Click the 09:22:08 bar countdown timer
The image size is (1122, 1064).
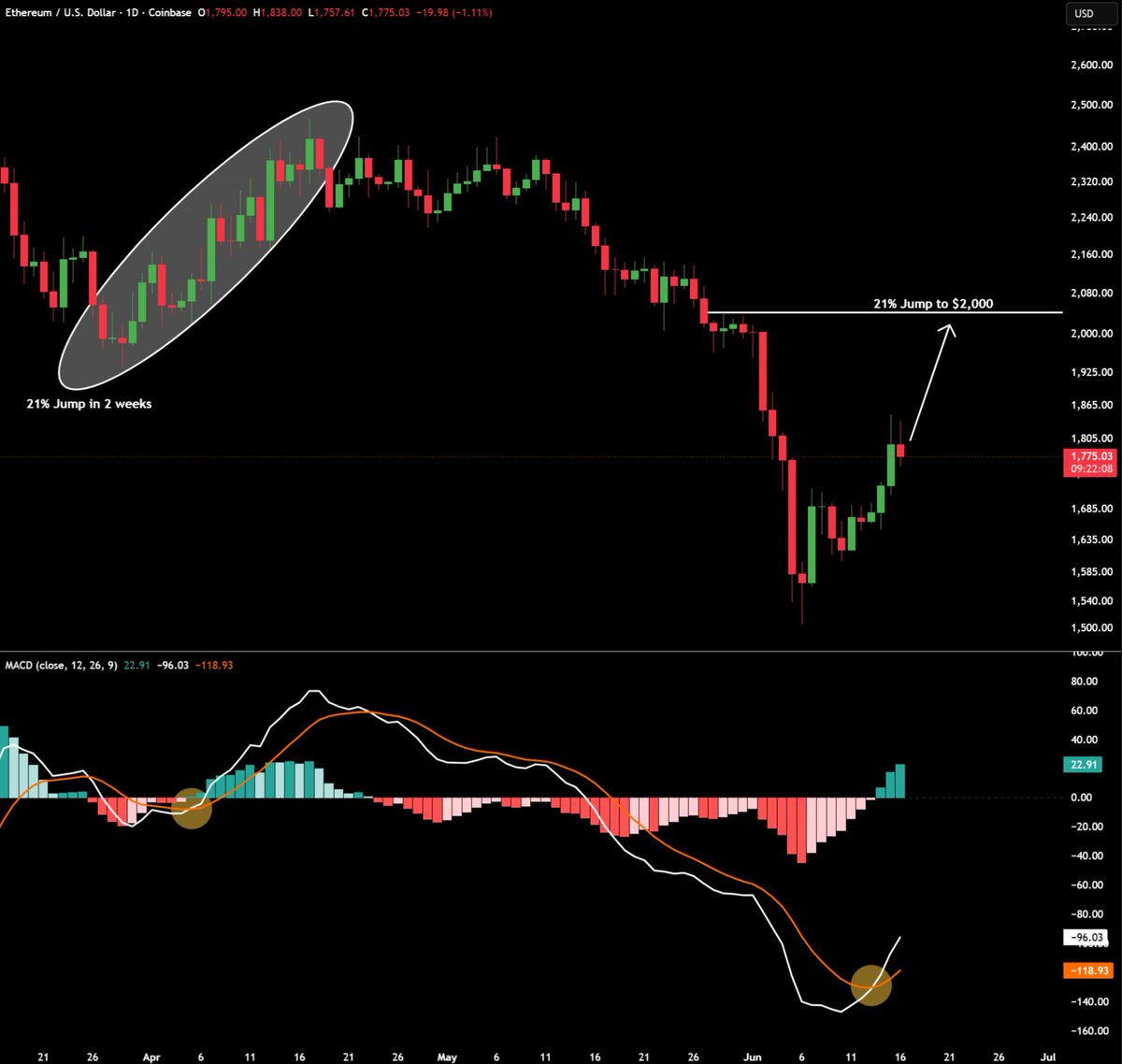point(1090,469)
